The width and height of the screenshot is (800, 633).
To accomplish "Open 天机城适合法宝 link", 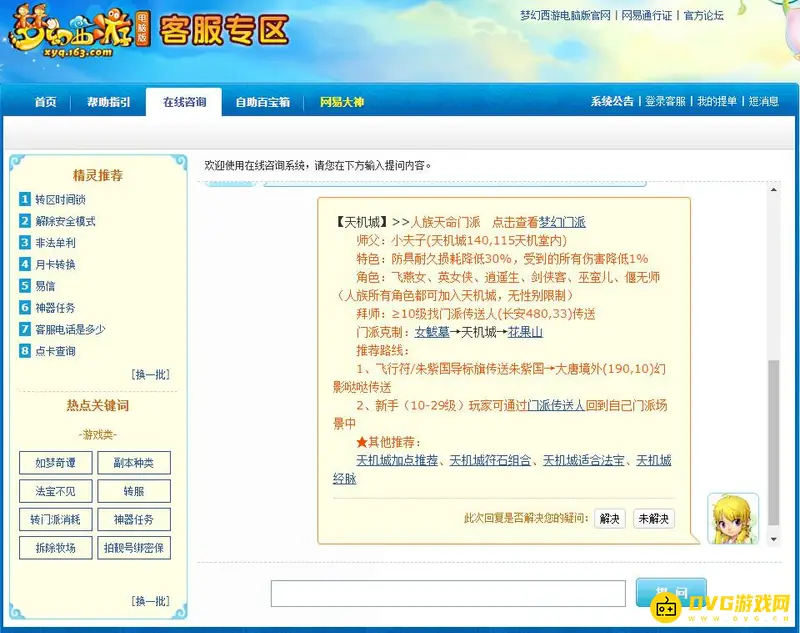I will tap(584, 461).
